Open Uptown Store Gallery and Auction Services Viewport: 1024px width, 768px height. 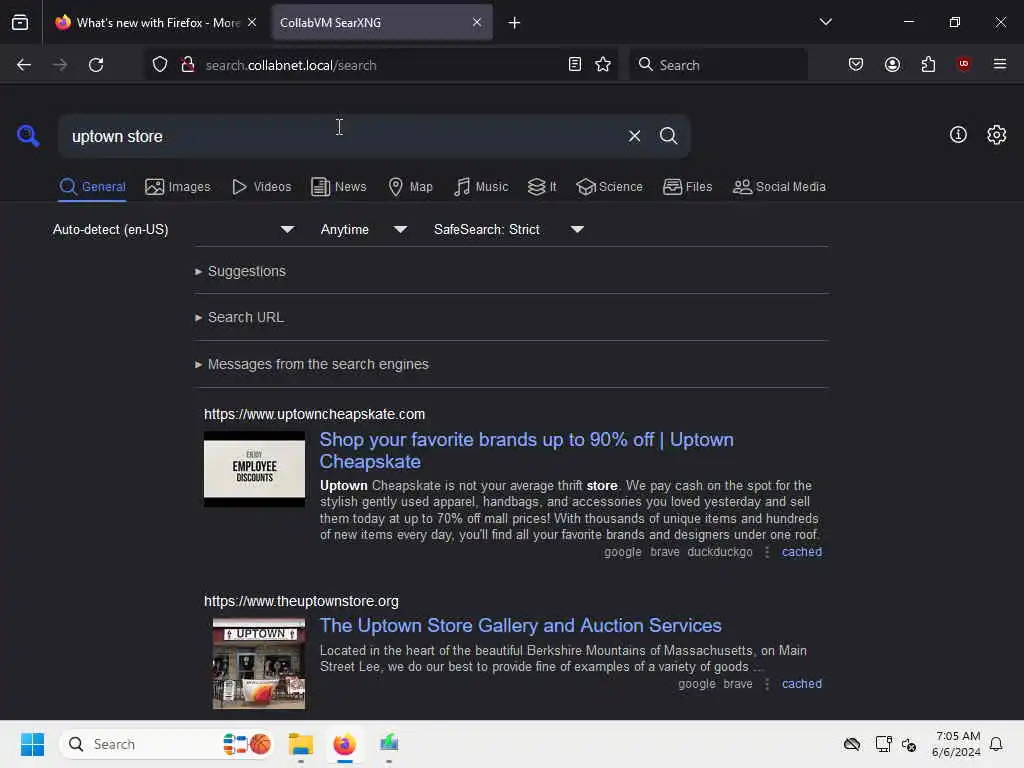tap(520, 626)
